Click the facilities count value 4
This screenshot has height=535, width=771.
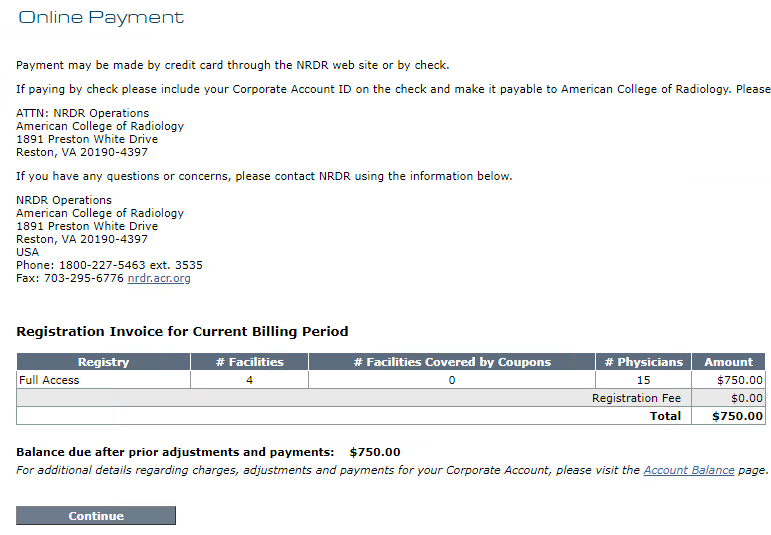(x=250, y=380)
